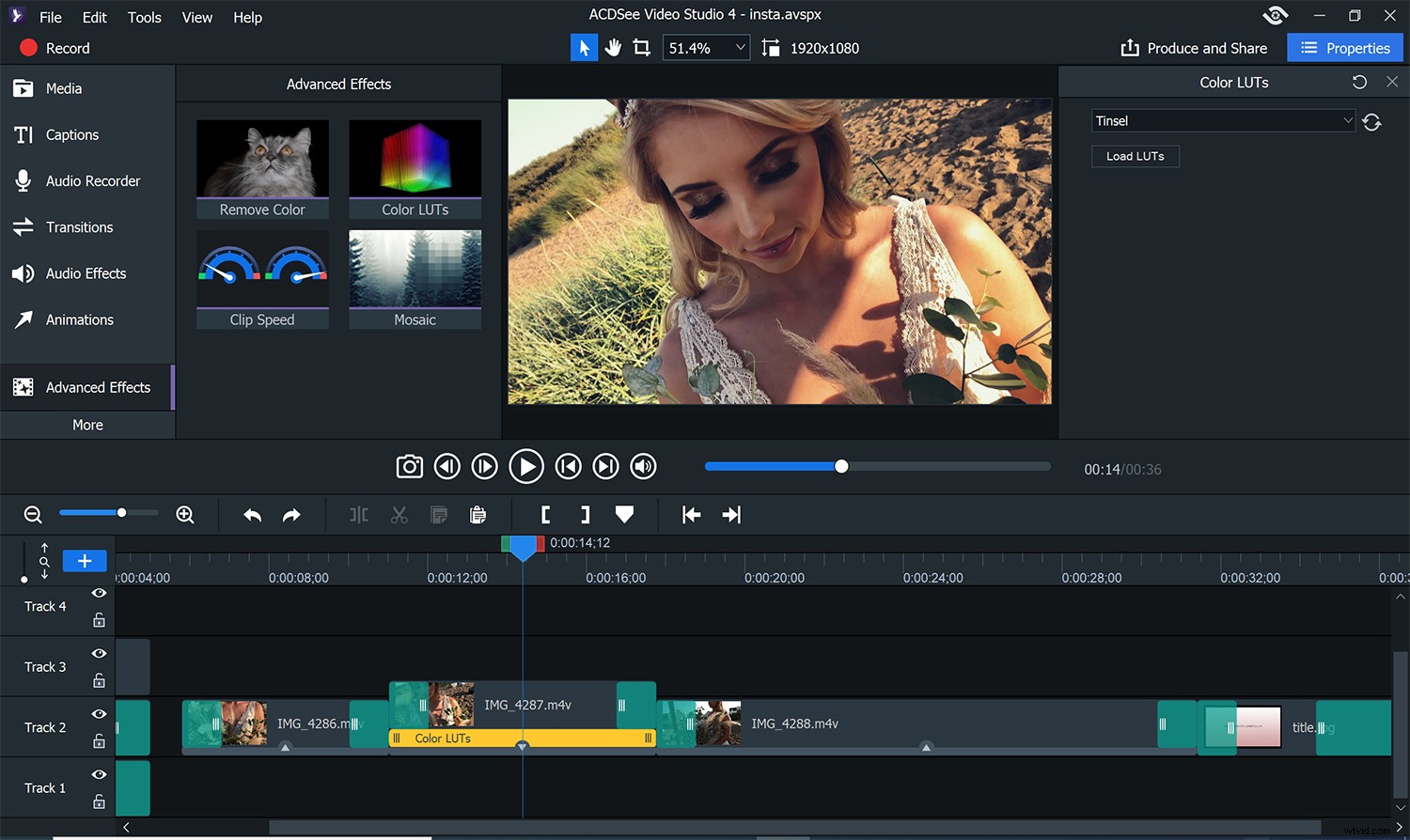Zoom in on the timeline
The height and width of the screenshot is (840, 1410).
[x=184, y=515]
